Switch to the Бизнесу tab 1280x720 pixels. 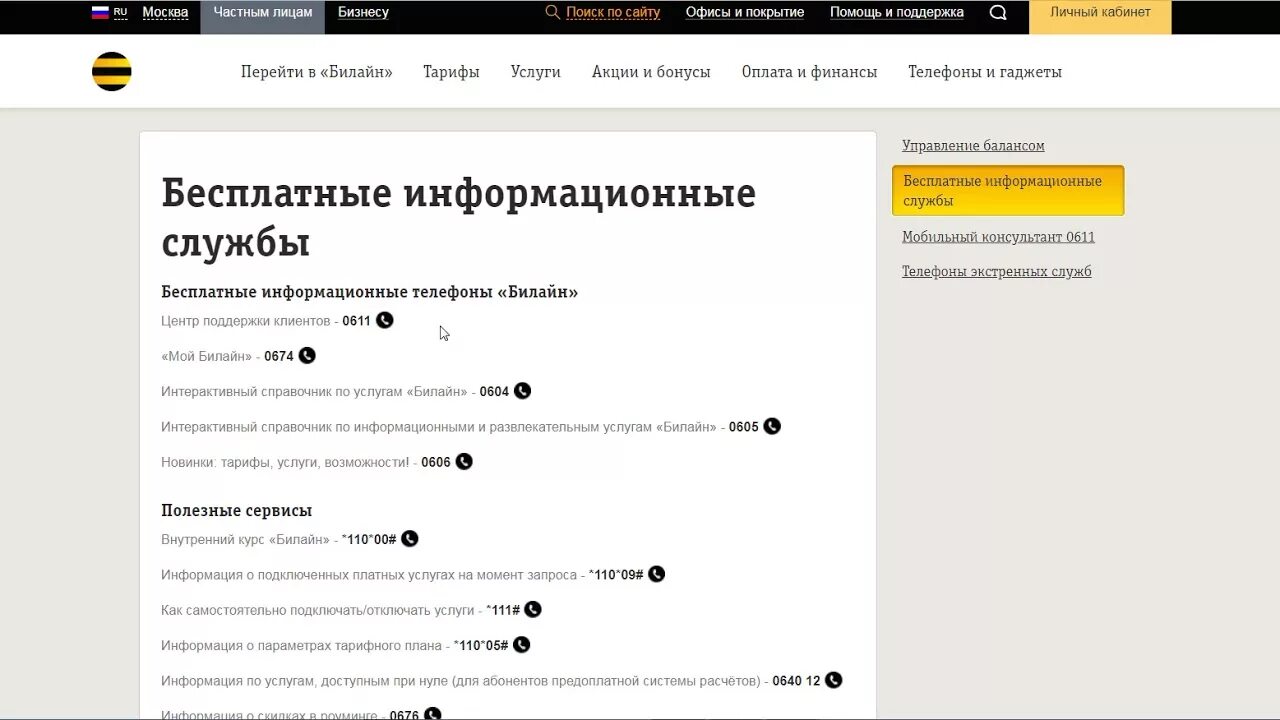pos(363,12)
